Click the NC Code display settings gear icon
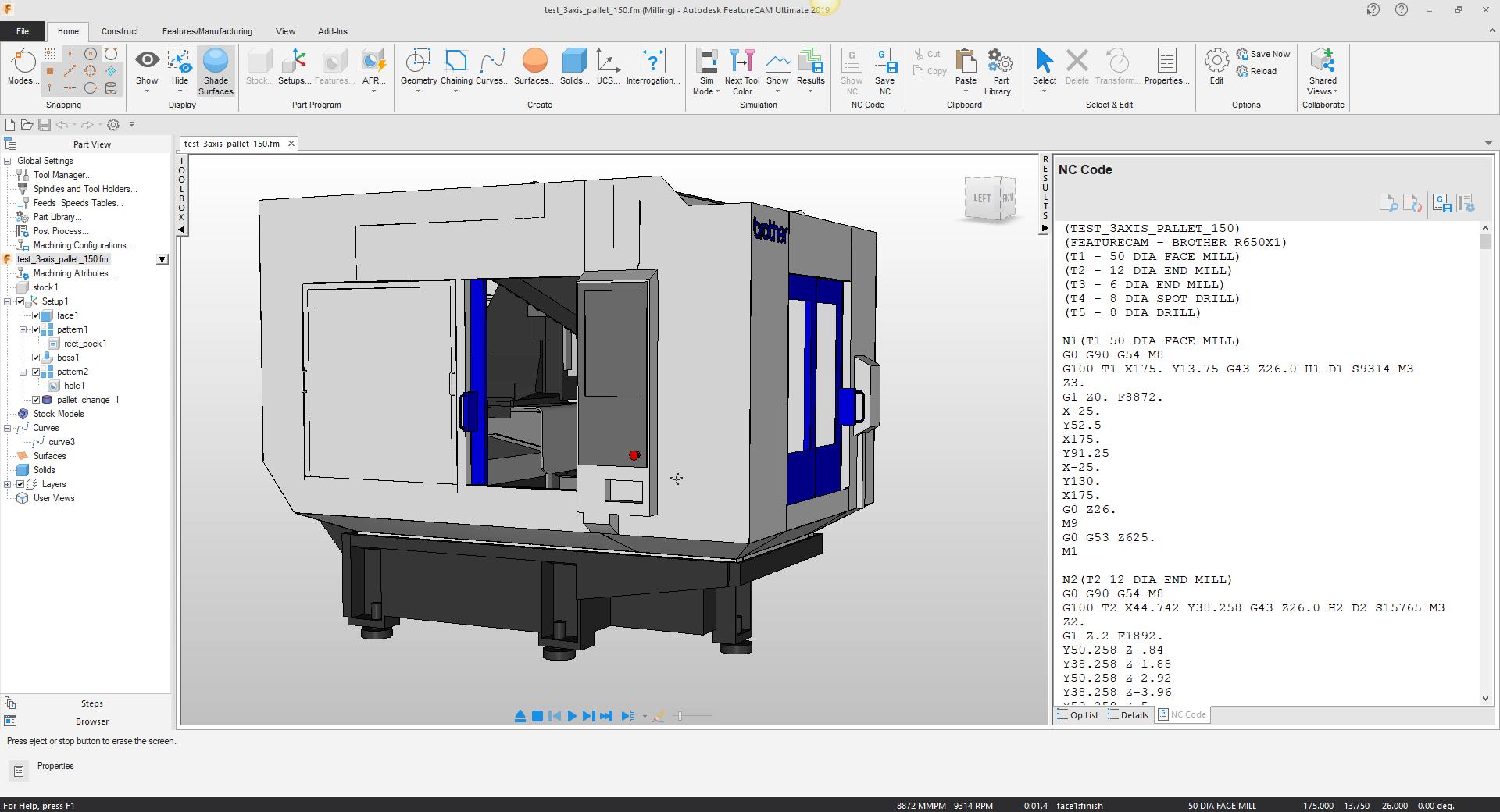The image size is (1500, 812). point(1466,204)
